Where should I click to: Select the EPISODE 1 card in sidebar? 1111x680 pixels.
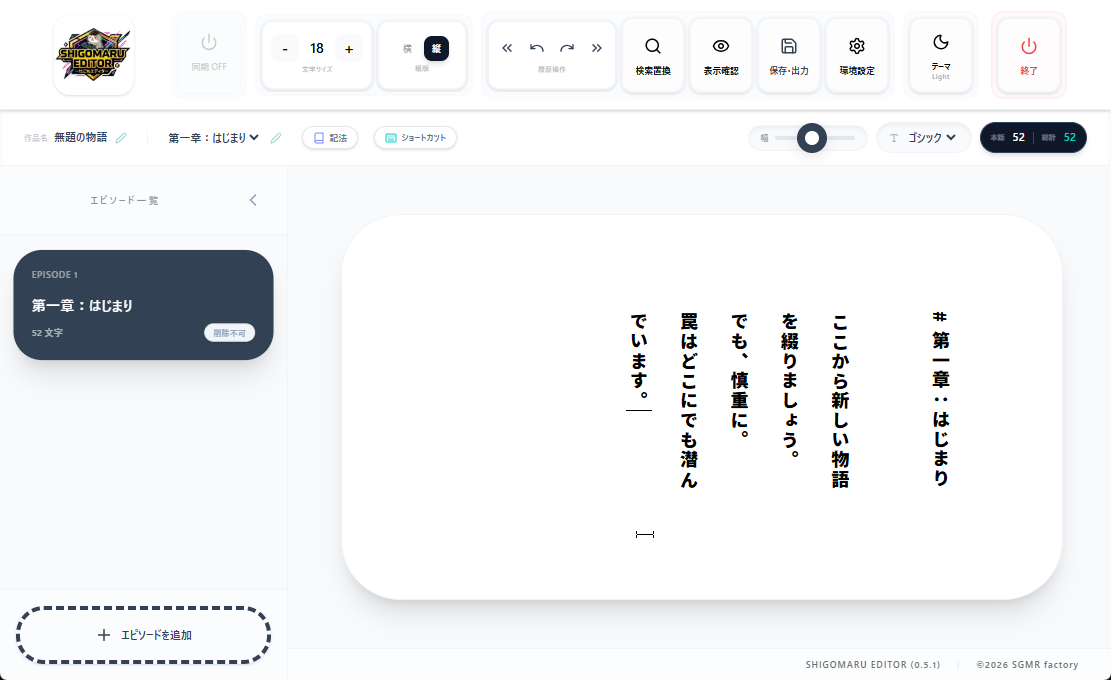(143, 305)
